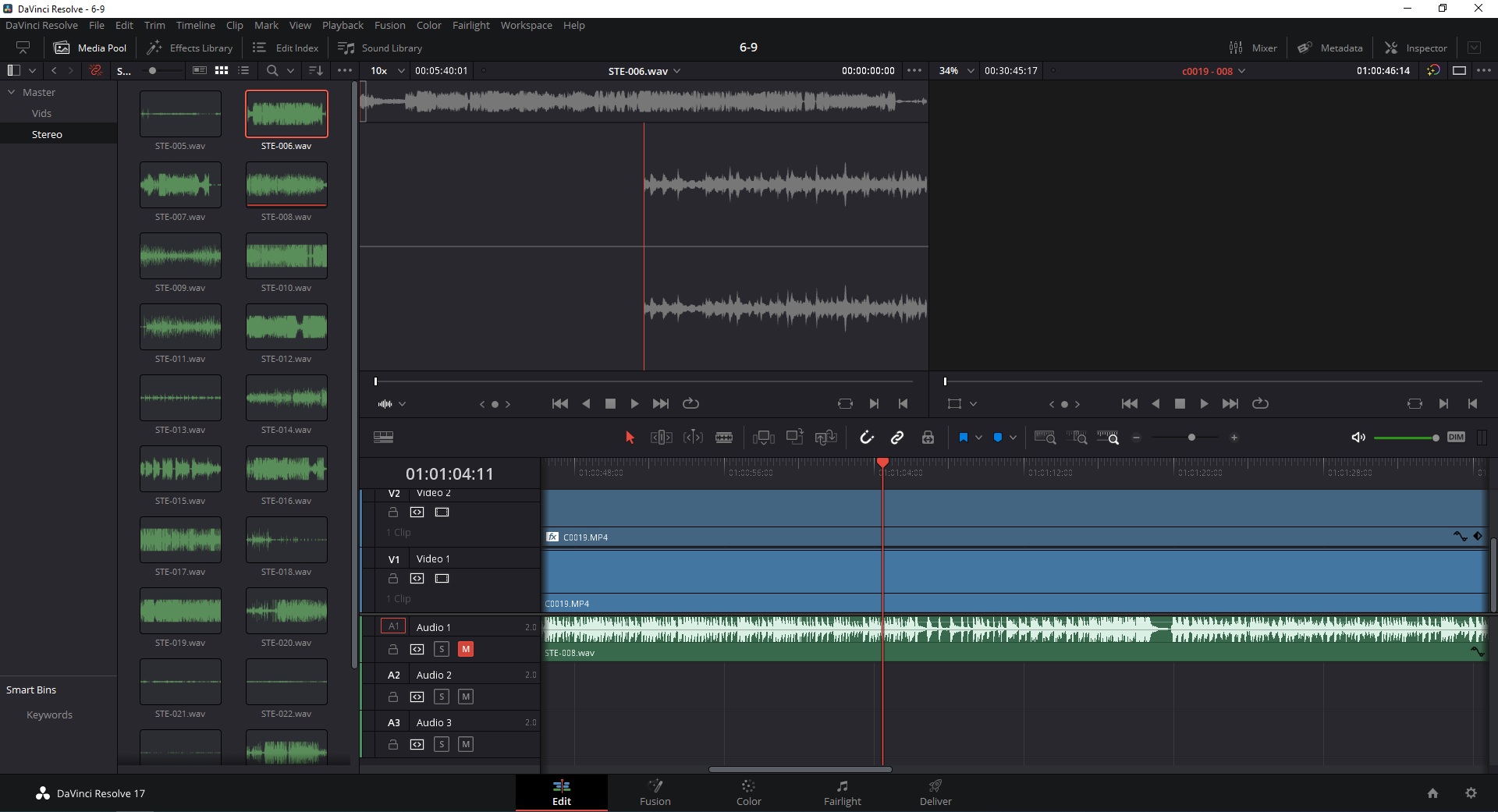Switch to the Deliver page tab

935,792
